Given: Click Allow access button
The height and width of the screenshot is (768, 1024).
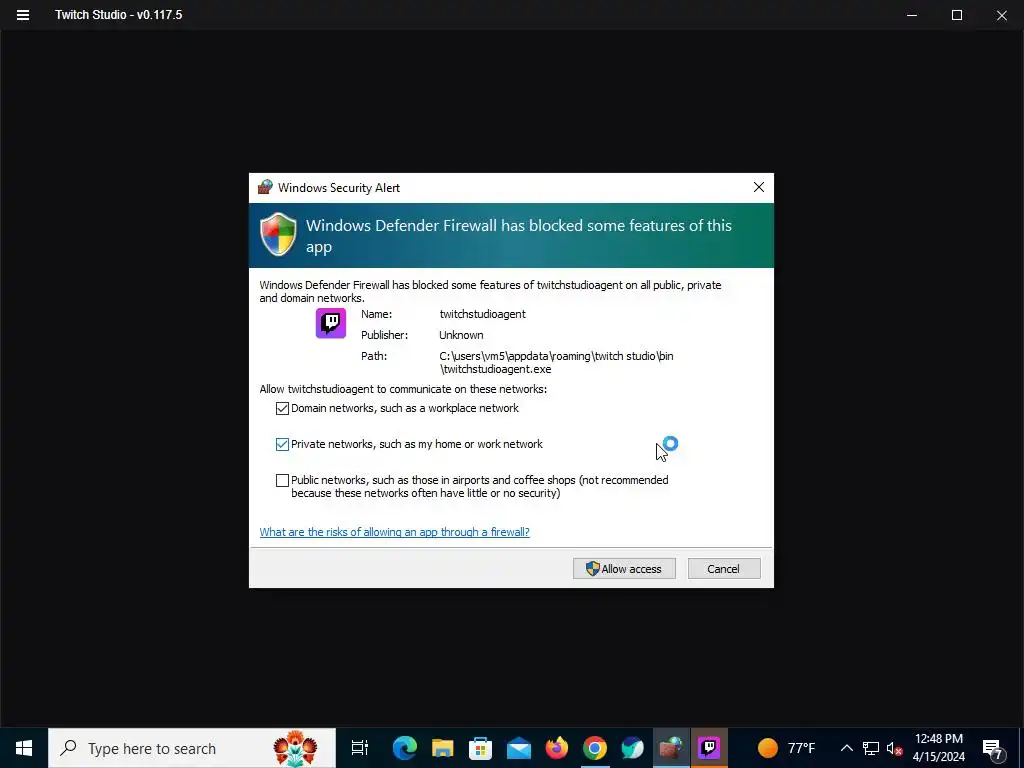Looking at the screenshot, I should point(624,569).
